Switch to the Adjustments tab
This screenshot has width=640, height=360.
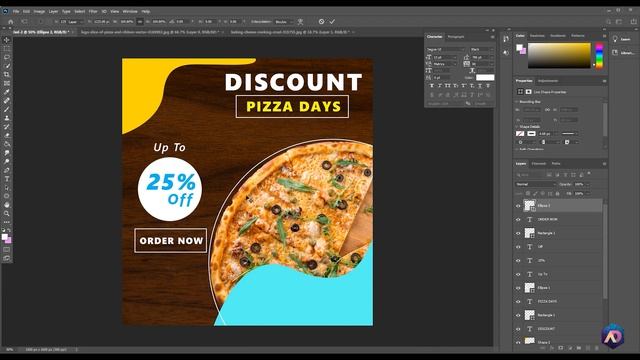coord(548,81)
